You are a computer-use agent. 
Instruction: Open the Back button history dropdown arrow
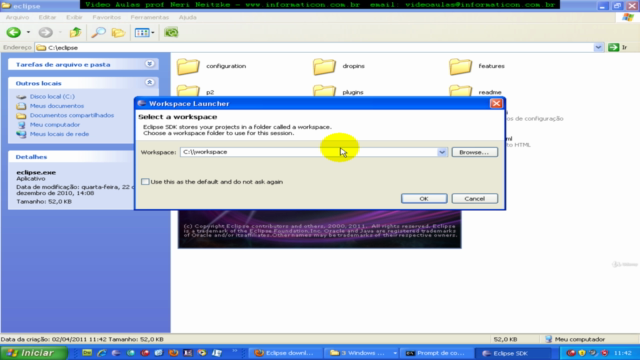click(28, 32)
